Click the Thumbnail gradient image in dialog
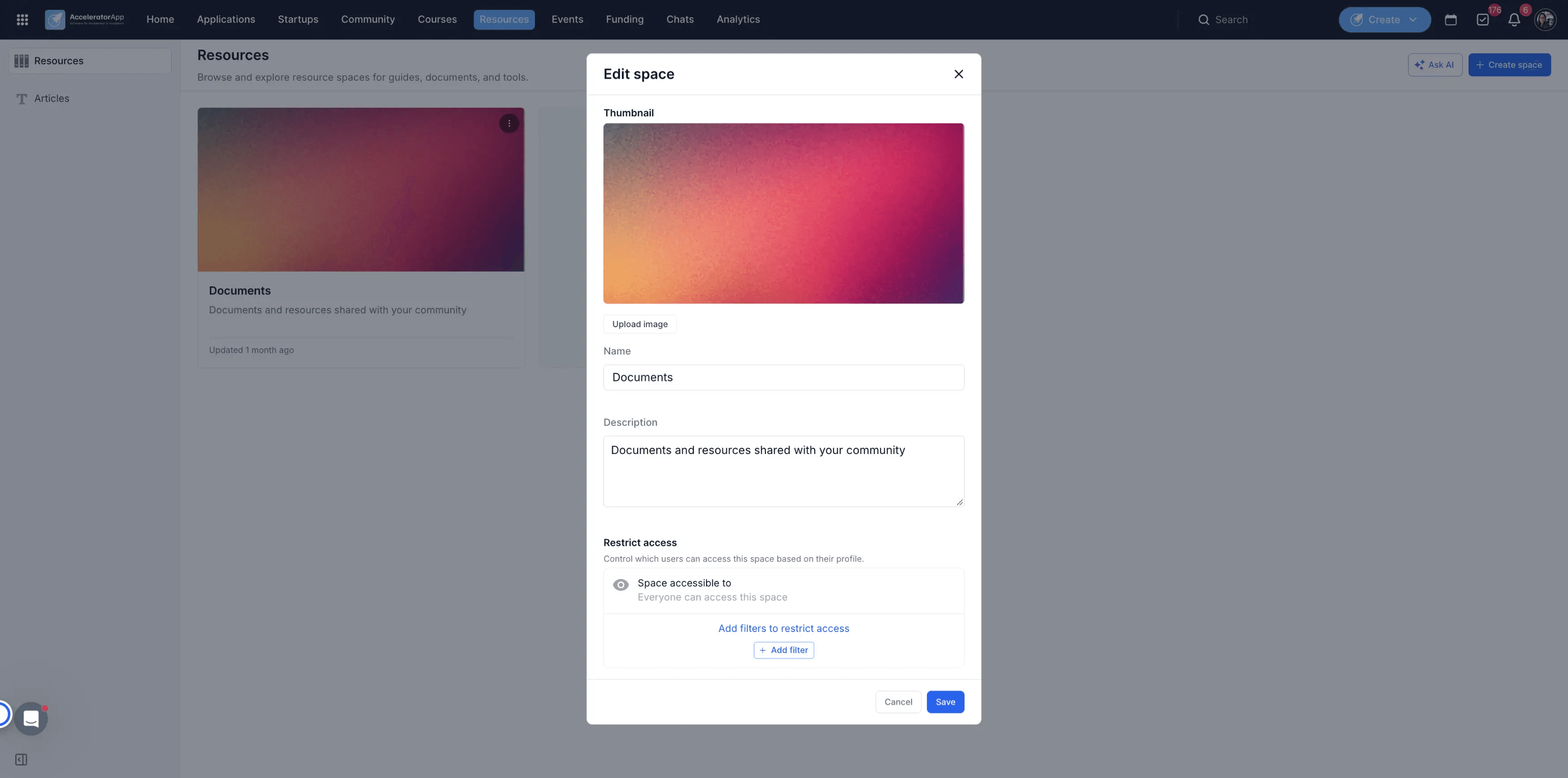 [784, 214]
